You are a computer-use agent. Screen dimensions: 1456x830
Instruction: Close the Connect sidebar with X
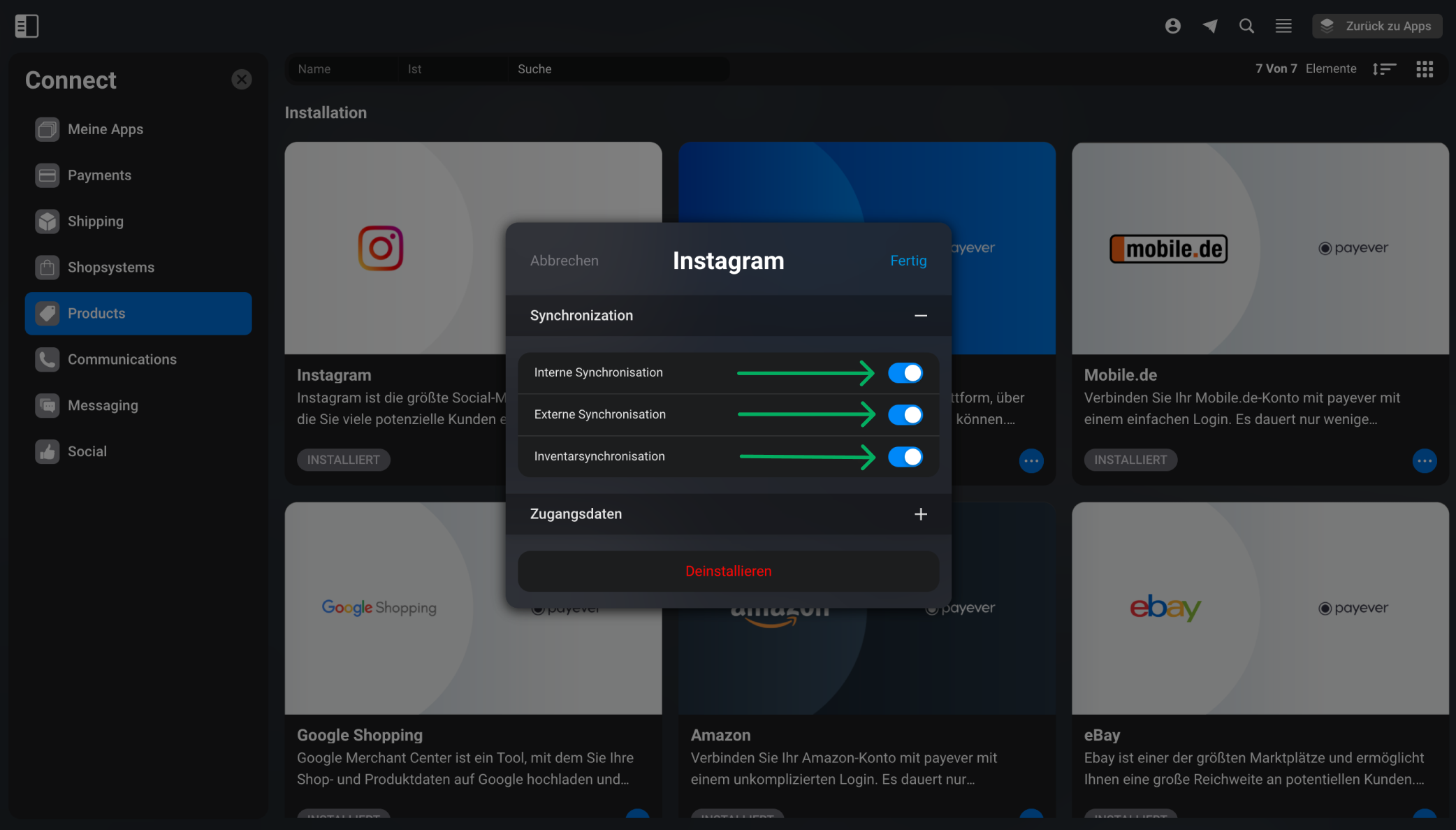tap(242, 79)
